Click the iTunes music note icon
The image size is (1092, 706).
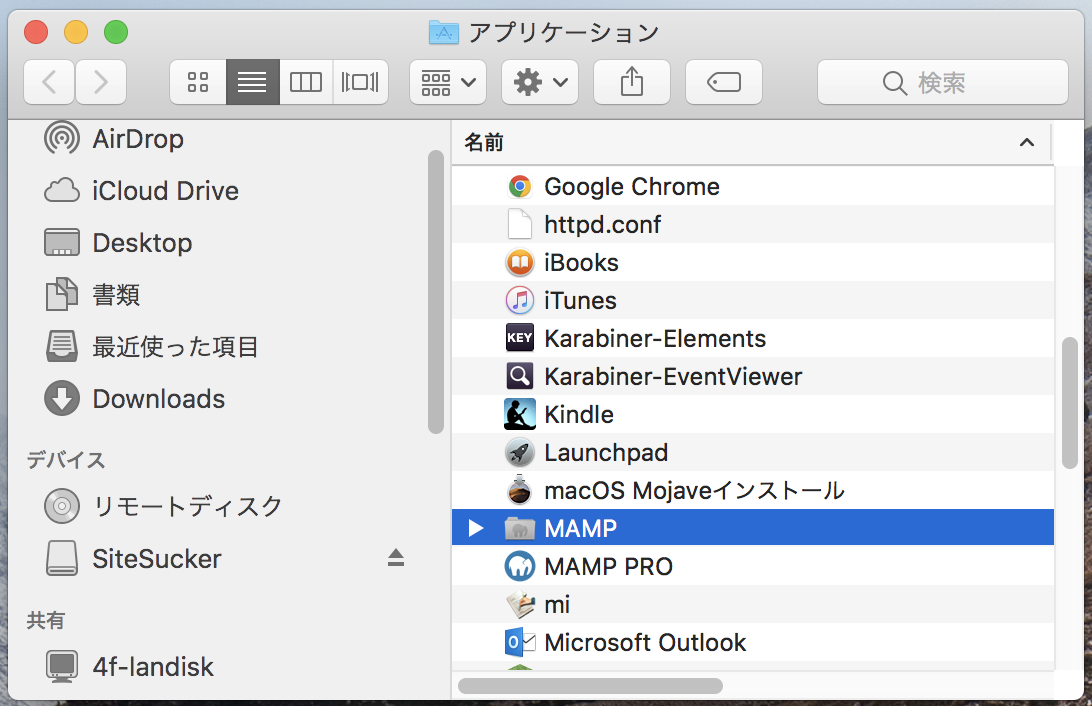click(519, 301)
